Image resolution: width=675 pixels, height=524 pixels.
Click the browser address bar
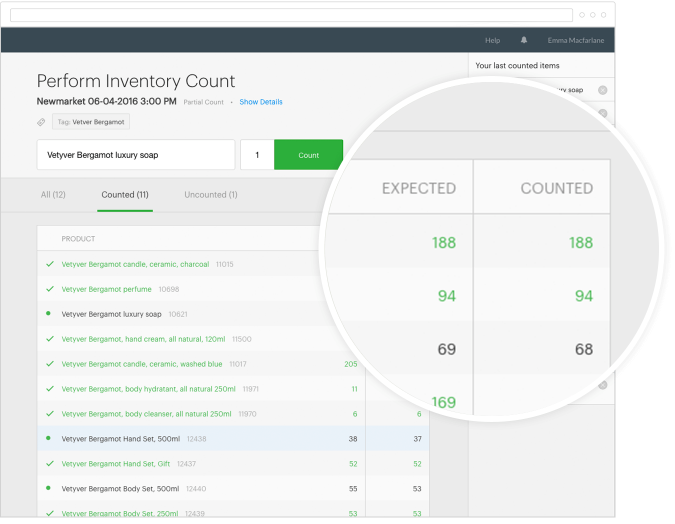[x=291, y=15]
